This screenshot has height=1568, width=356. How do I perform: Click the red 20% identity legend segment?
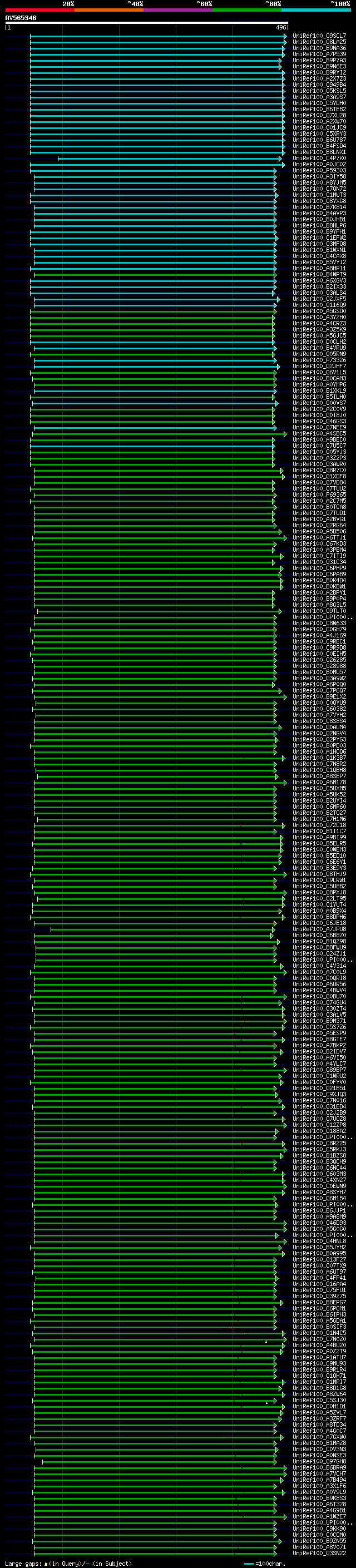(x=39, y=10)
